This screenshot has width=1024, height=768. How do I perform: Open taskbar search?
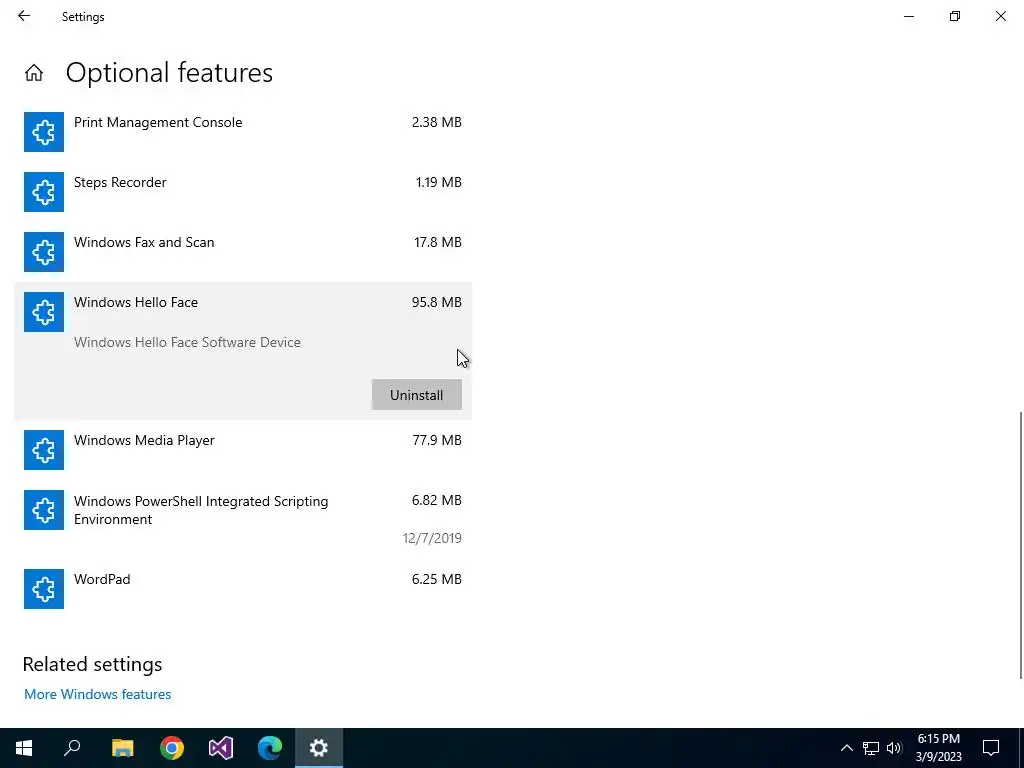pos(72,748)
